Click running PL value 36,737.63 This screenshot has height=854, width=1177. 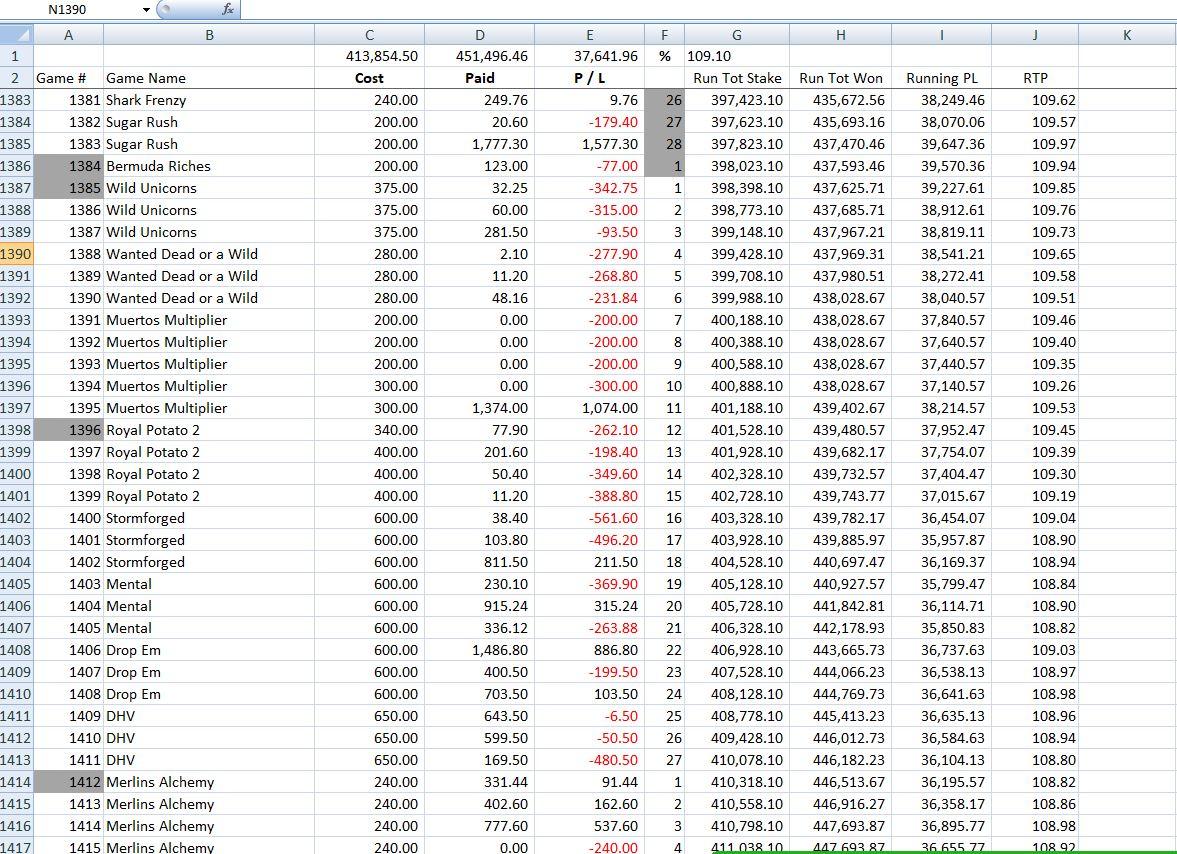(941, 650)
